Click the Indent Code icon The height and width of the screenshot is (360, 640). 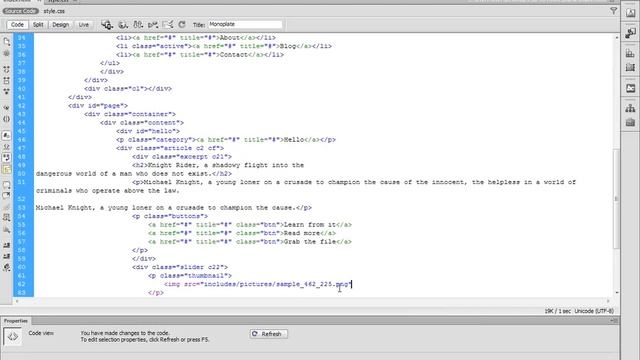point(7,245)
